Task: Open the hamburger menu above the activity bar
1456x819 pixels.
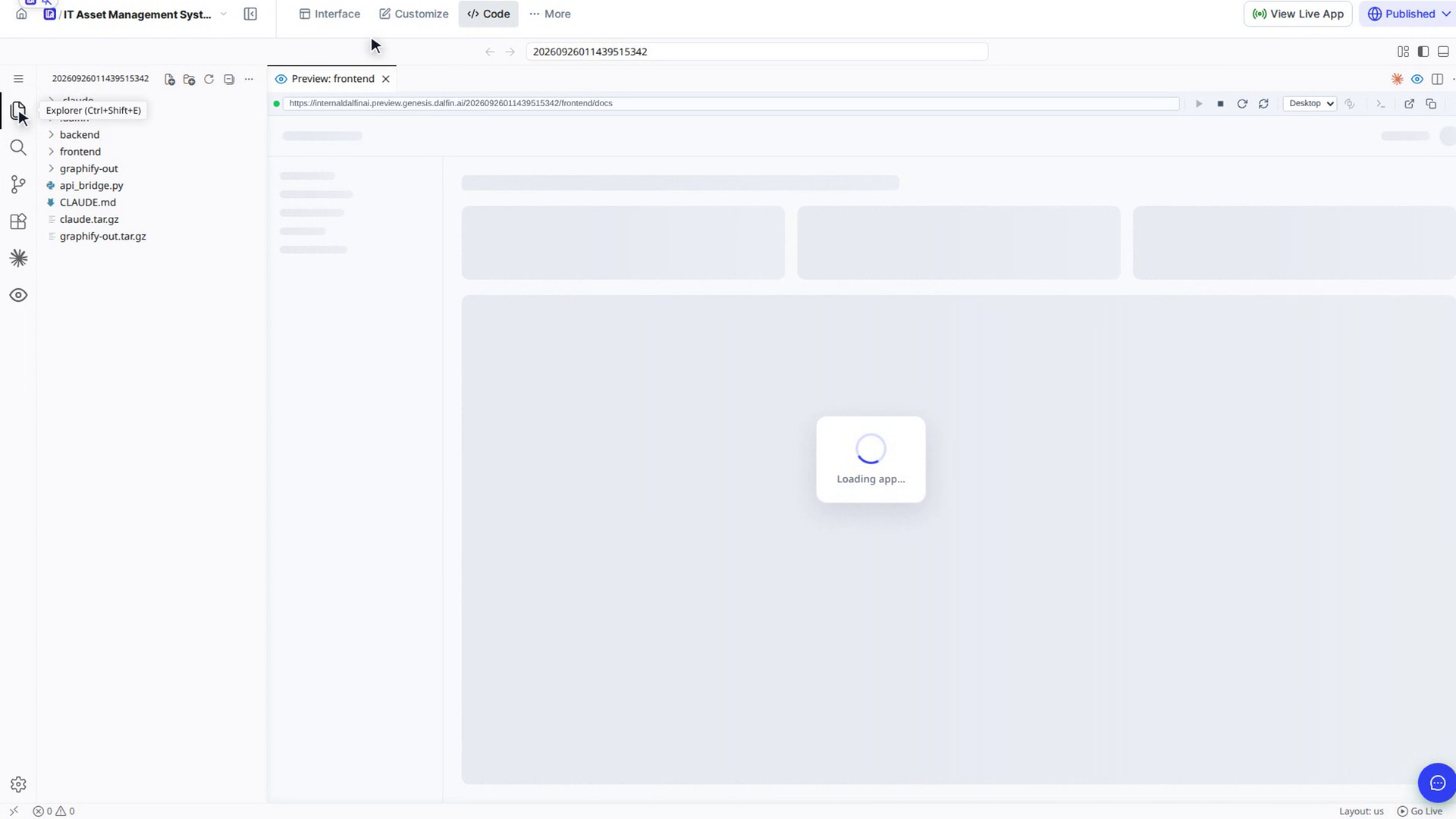Action: pyautogui.click(x=18, y=79)
